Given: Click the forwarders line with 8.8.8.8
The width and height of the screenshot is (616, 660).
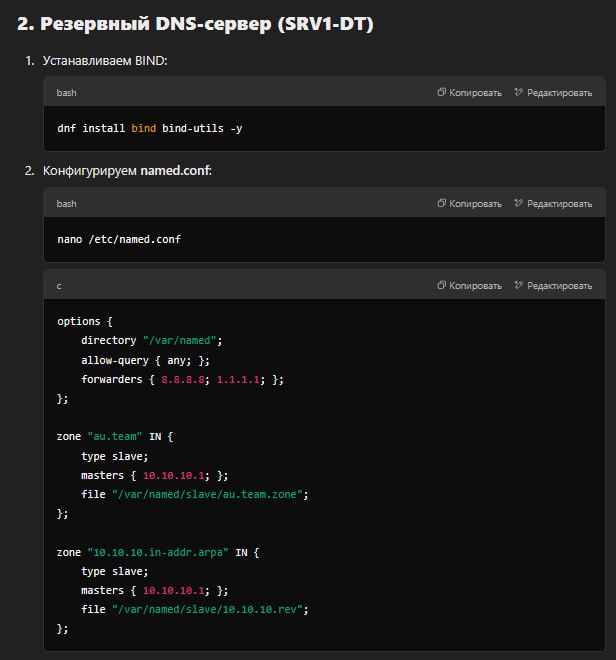Looking at the screenshot, I should (x=183, y=379).
